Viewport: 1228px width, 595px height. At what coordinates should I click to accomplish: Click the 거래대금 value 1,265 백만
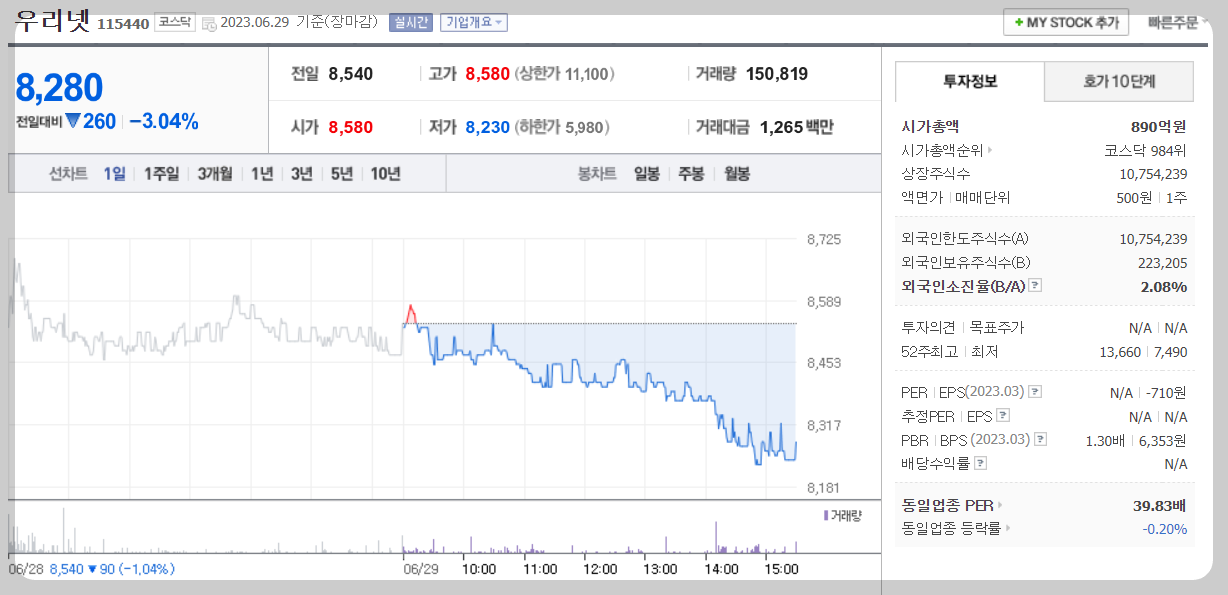point(797,127)
